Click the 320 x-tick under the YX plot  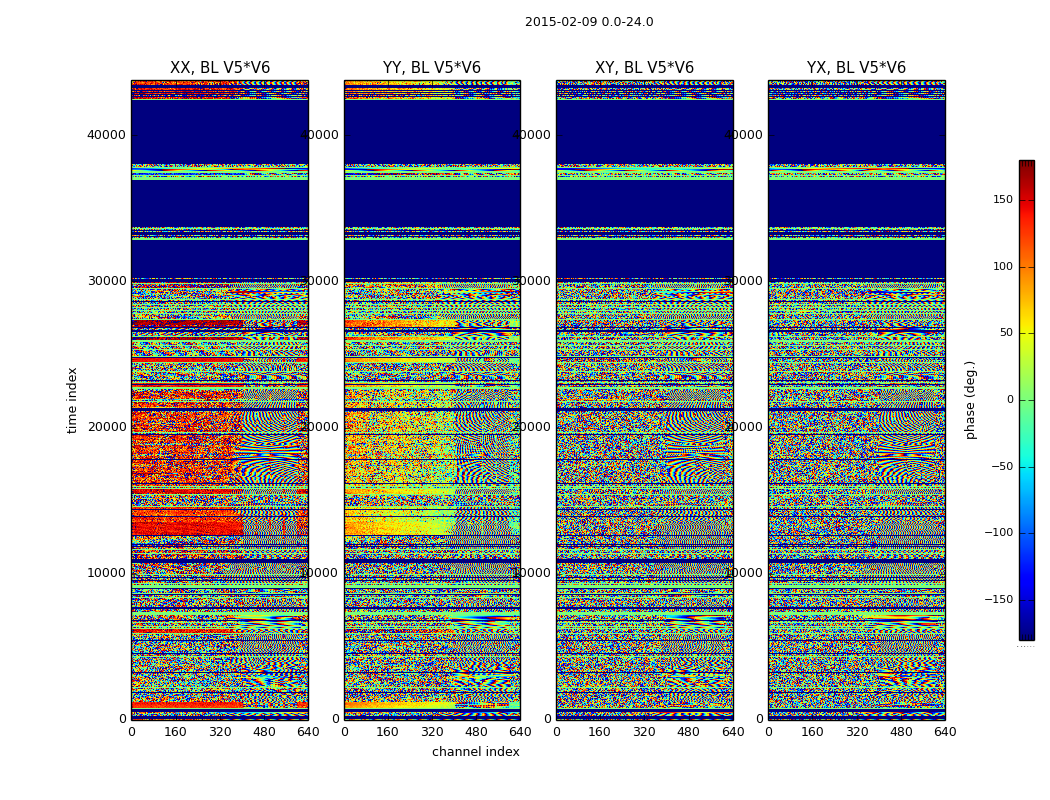(x=856, y=732)
